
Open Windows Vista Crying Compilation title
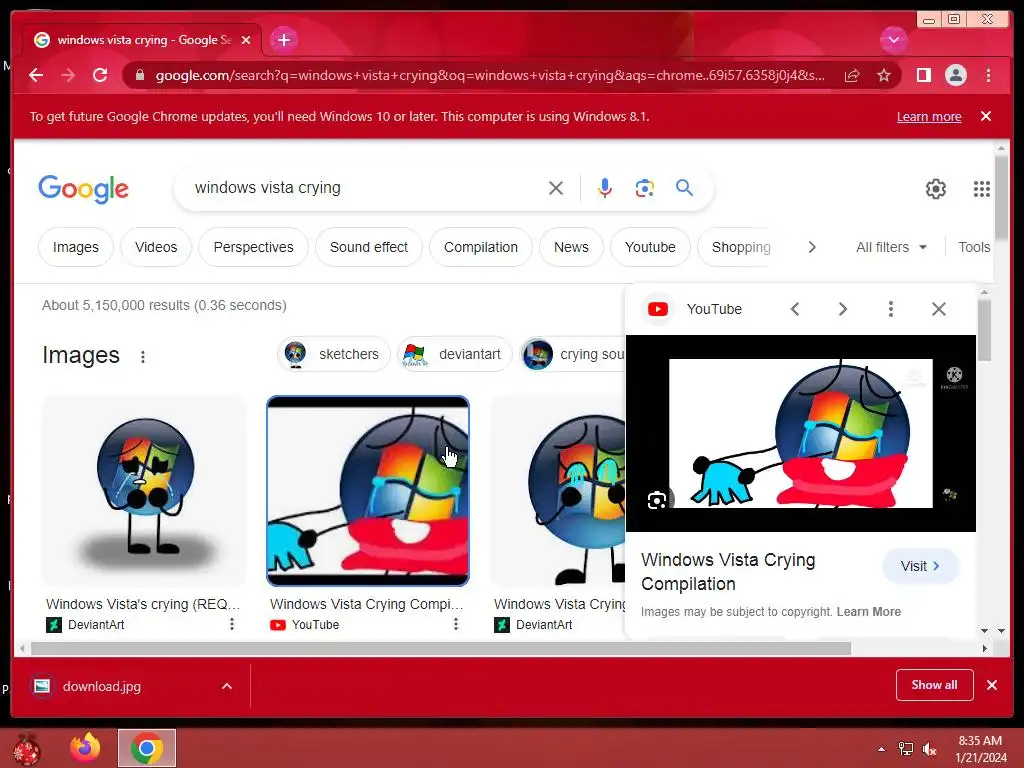click(728, 572)
